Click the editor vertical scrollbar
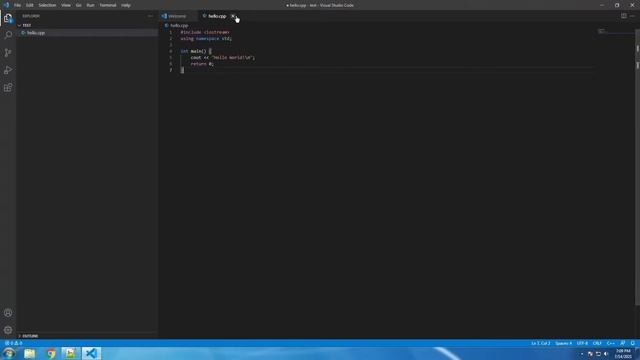Image resolution: width=640 pixels, height=360 pixels. coord(638,167)
